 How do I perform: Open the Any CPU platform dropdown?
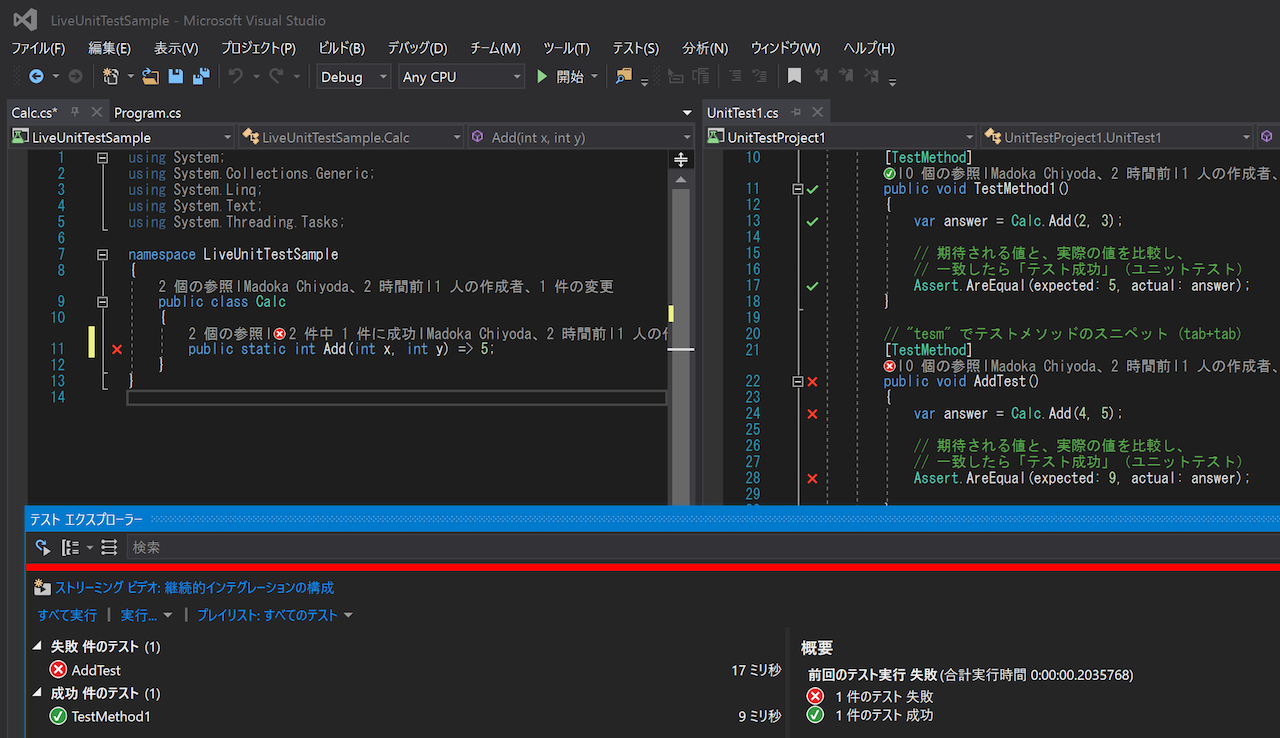pyautogui.click(x=461, y=76)
